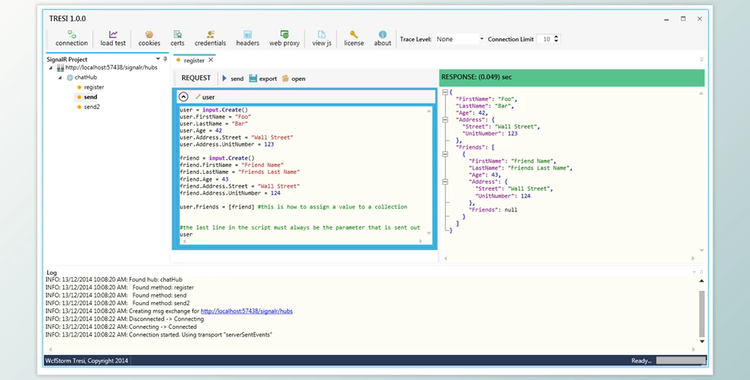Close the register tab
This screenshot has width=750, height=380.
click(210, 60)
